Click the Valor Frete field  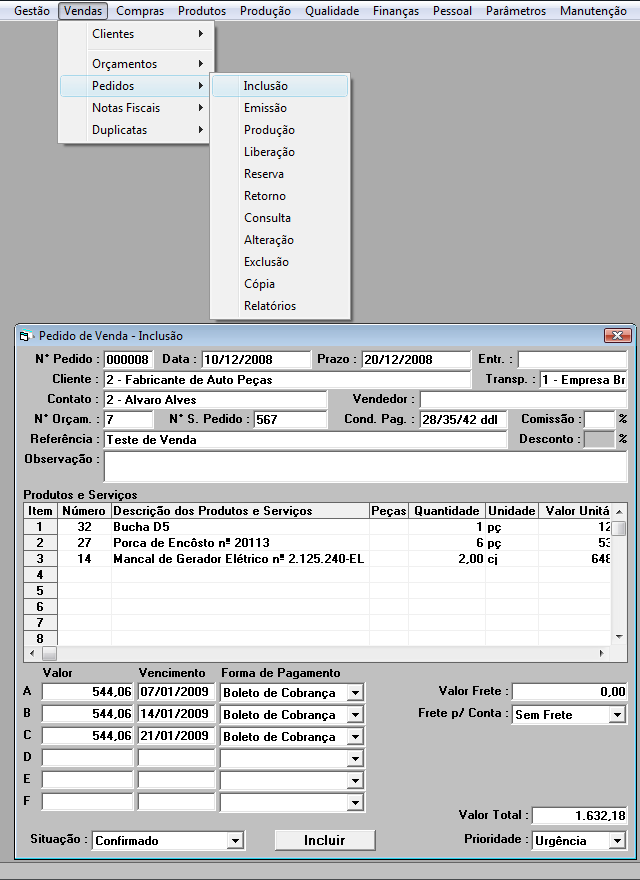click(x=569, y=691)
